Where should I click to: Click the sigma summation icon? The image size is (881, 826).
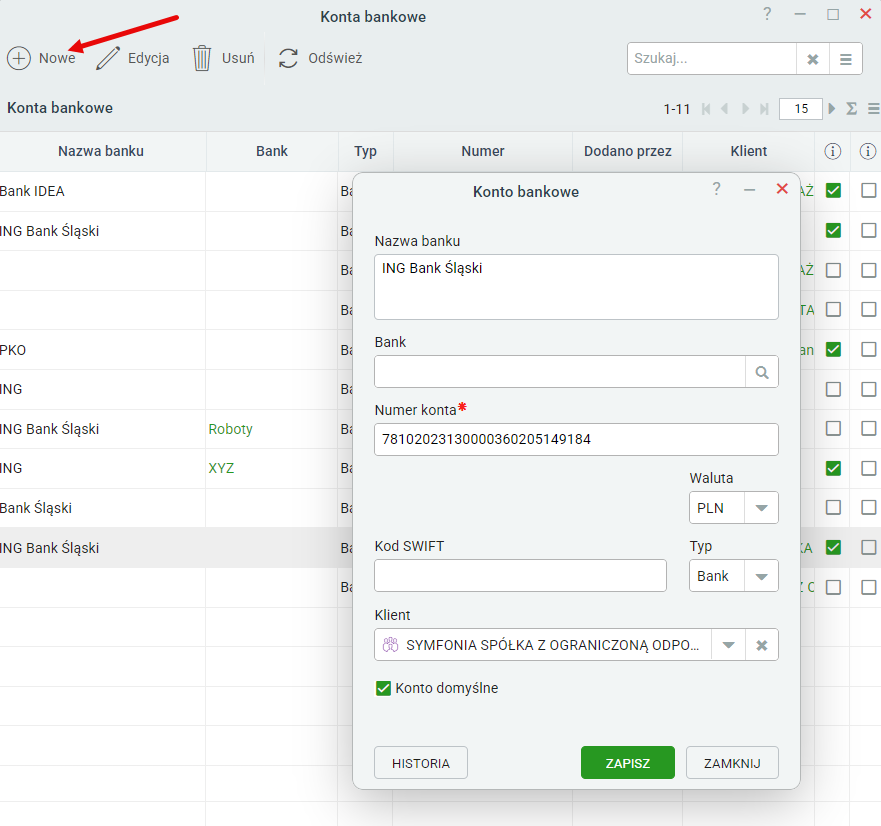coord(852,108)
